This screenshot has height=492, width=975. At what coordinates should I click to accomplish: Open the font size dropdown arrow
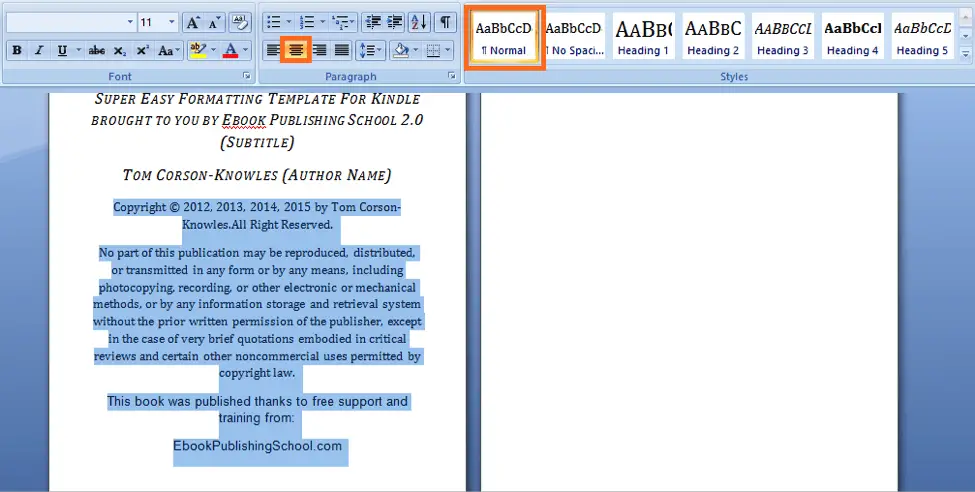(x=172, y=23)
